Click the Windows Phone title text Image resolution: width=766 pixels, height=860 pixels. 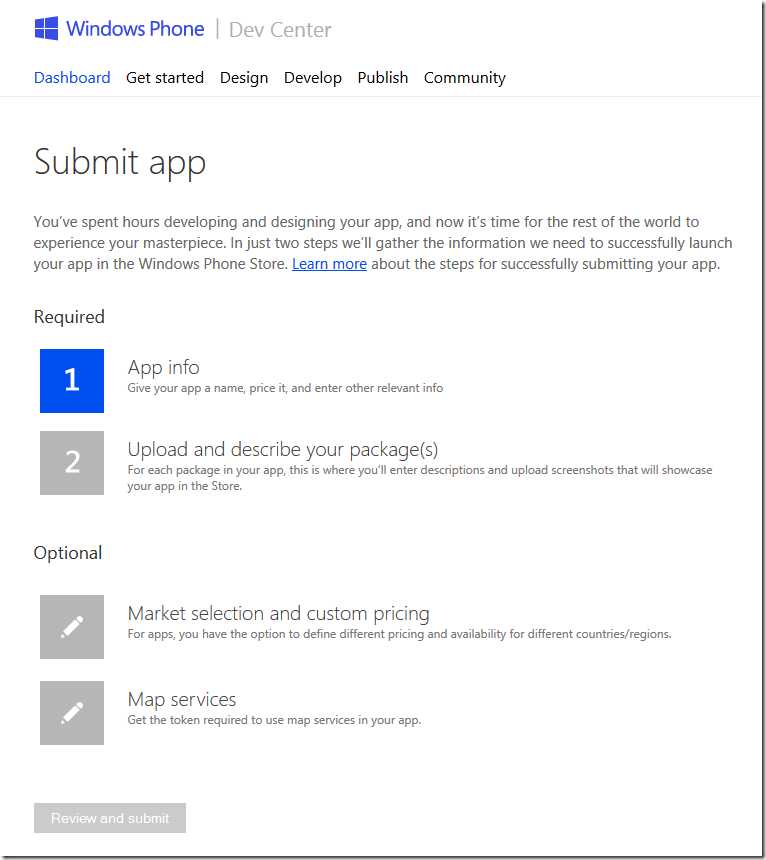pos(135,29)
